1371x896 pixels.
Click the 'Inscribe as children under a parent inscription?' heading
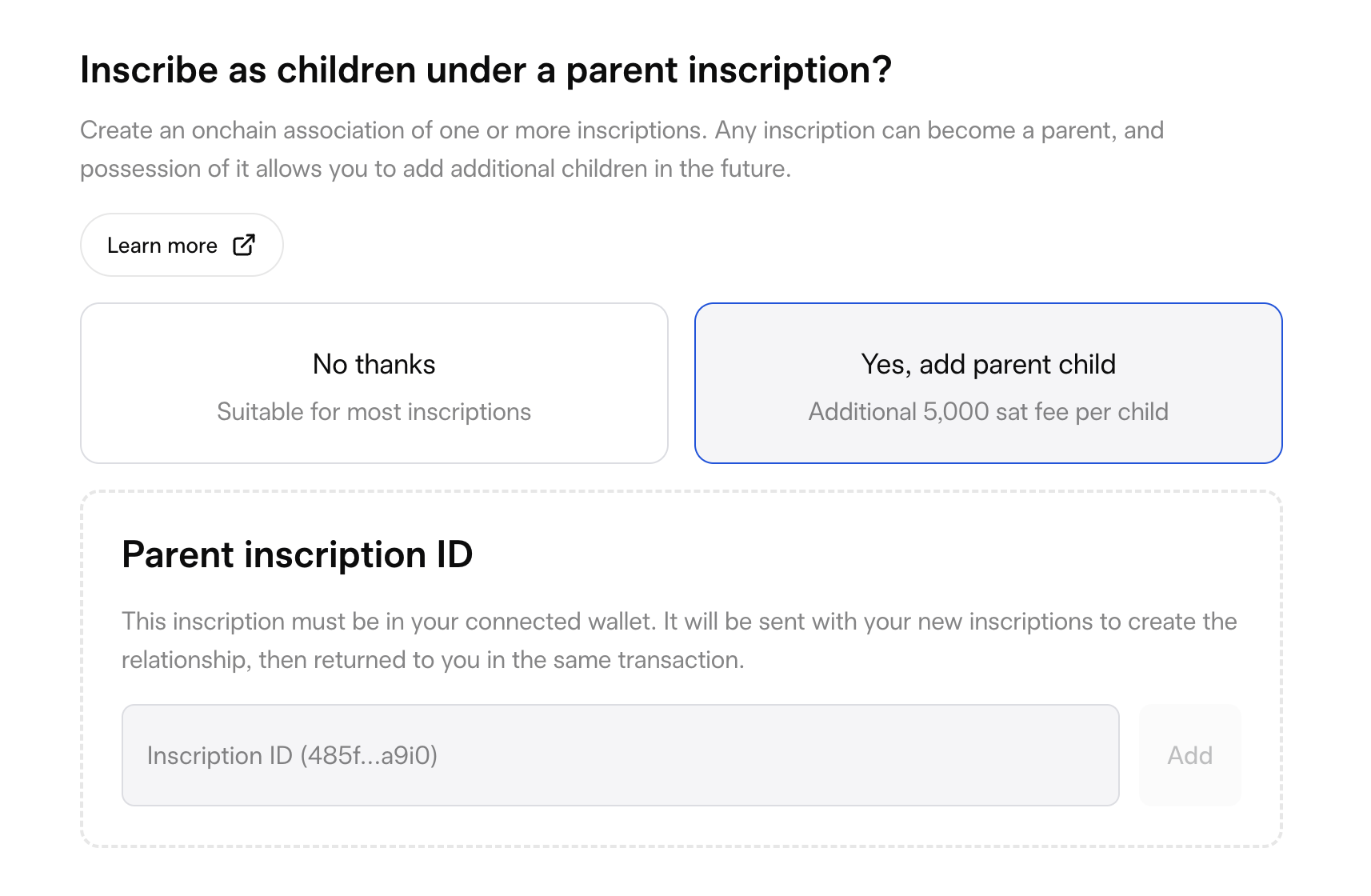tap(486, 70)
